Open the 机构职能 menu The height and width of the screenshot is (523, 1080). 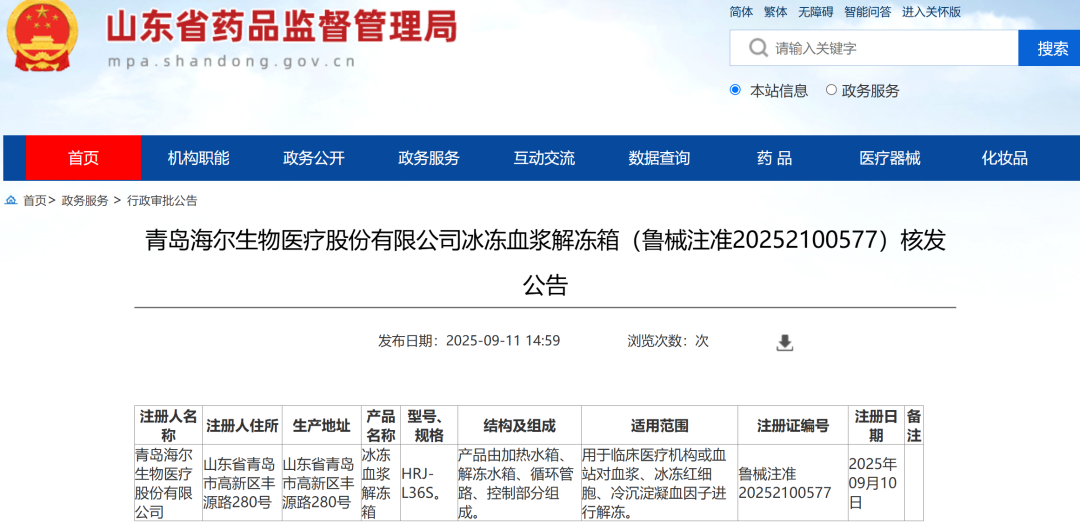click(198, 158)
